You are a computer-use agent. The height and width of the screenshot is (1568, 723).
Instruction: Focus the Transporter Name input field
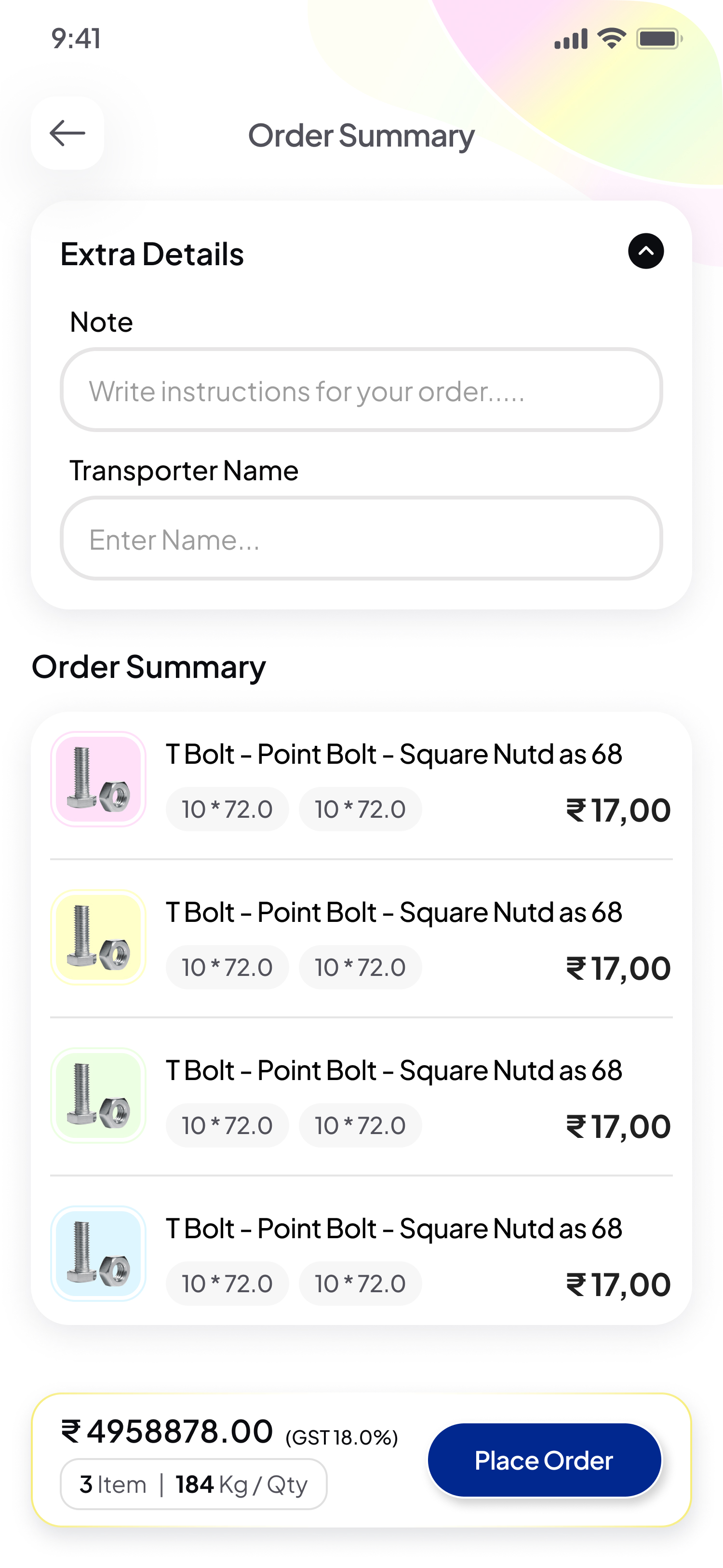tap(361, 539)
